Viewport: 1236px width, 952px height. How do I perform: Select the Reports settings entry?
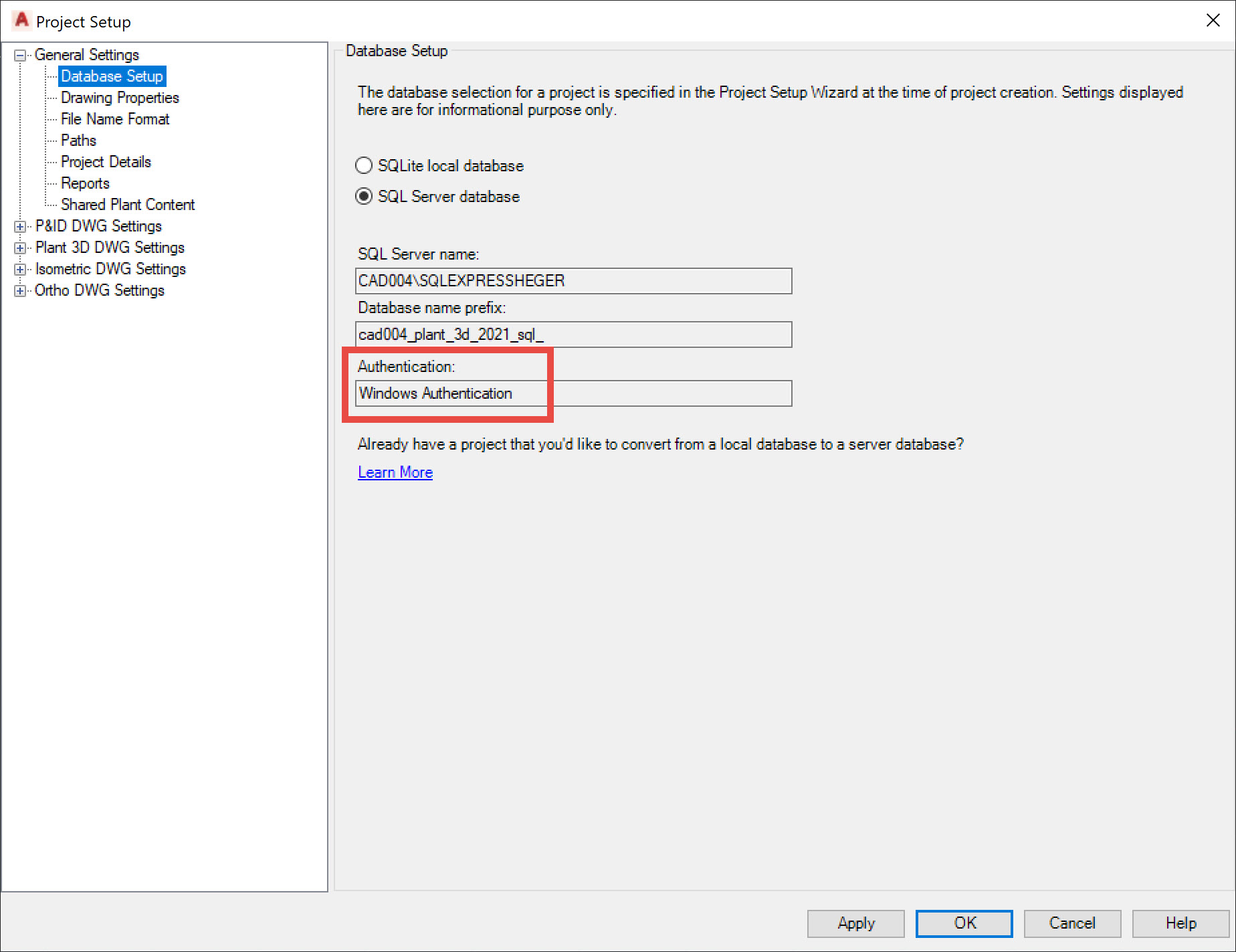(85, 183)
